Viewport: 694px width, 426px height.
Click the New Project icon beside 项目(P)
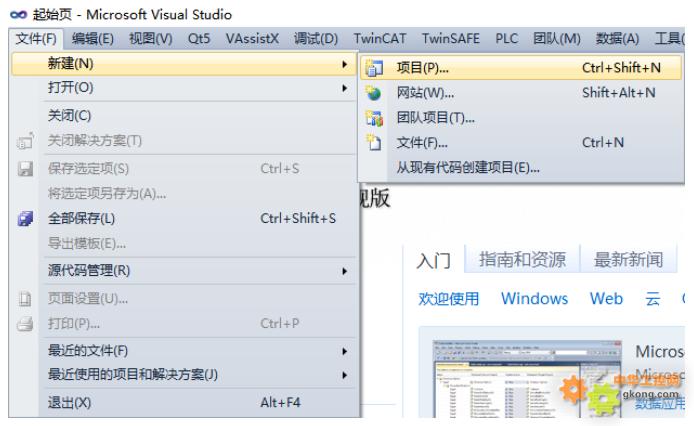(374, 68)
